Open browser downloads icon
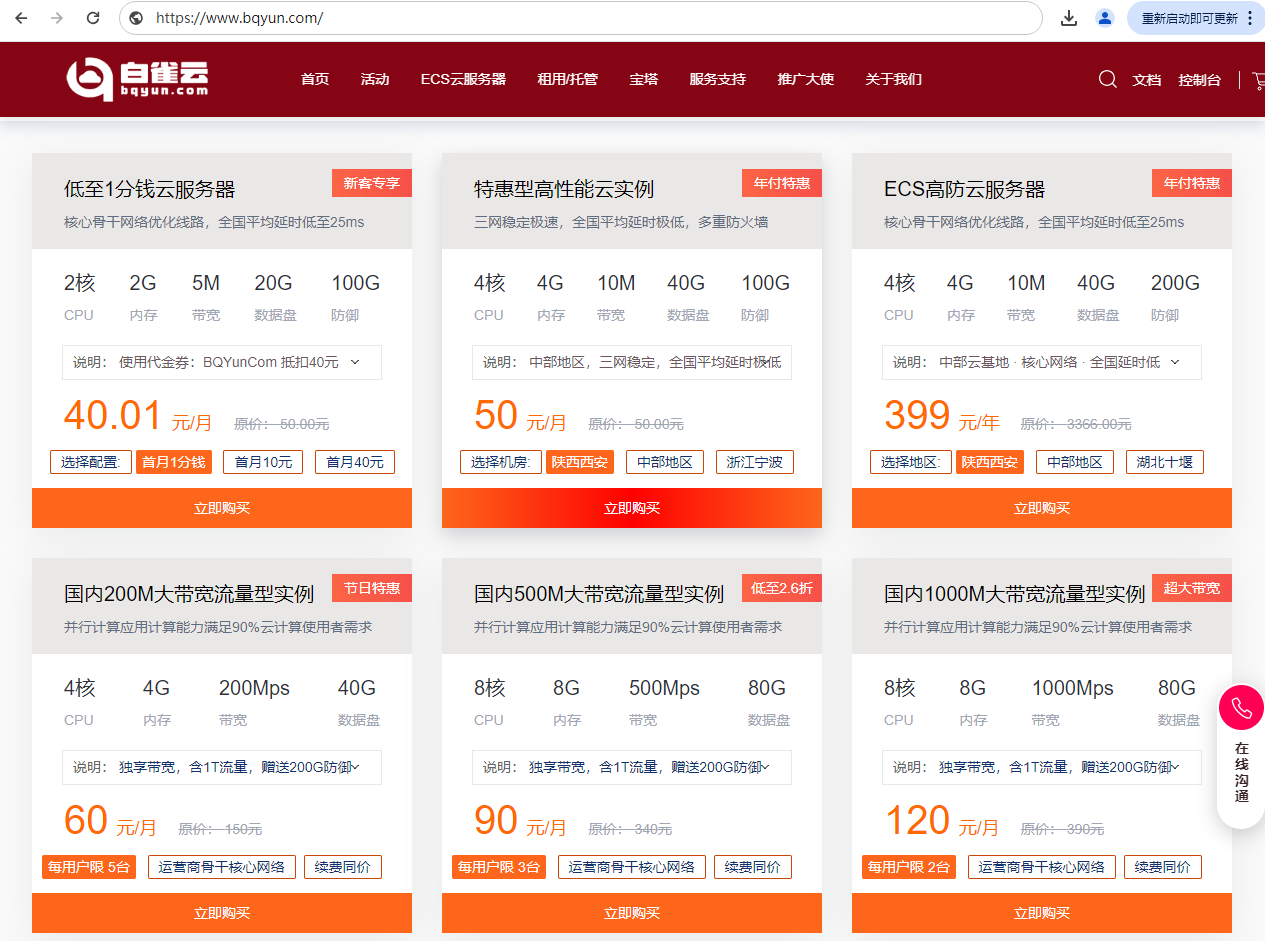 click(x=1069, y=18)
